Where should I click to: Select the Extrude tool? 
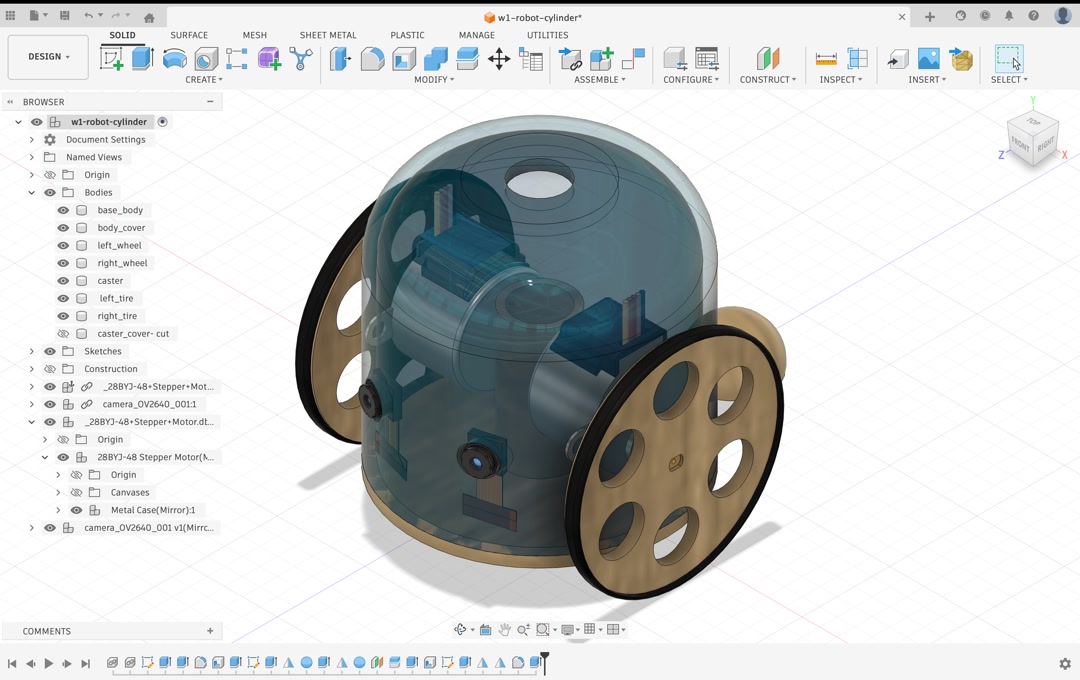(143, 59)
